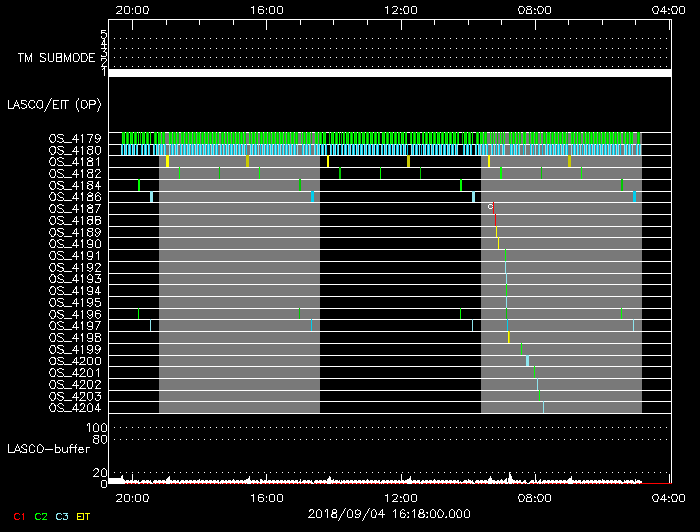The height and width of the screenshot is (532, 700).
Task: Click the TM SUBMODE label
Action: click(x=56, y=58)
